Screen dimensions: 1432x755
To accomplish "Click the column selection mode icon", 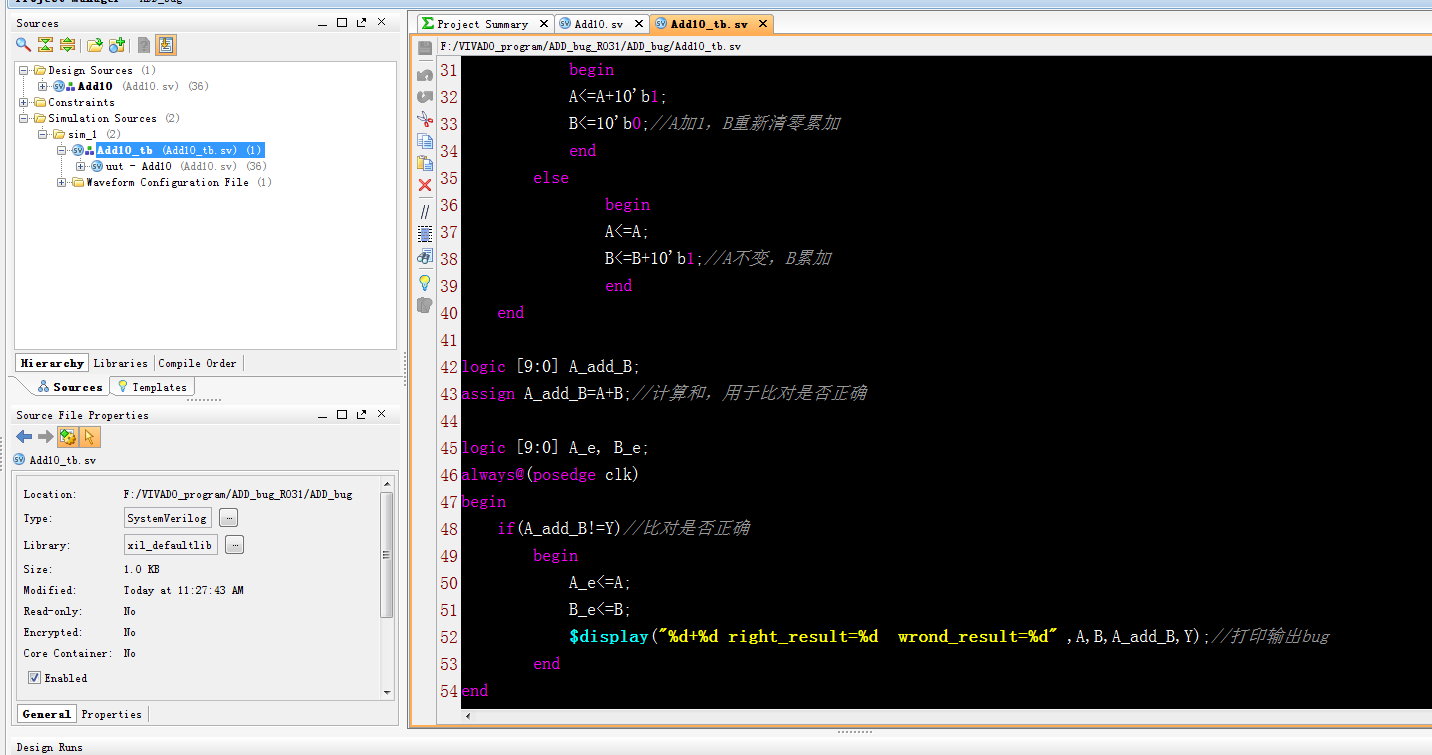I will [x=425, y=234].
